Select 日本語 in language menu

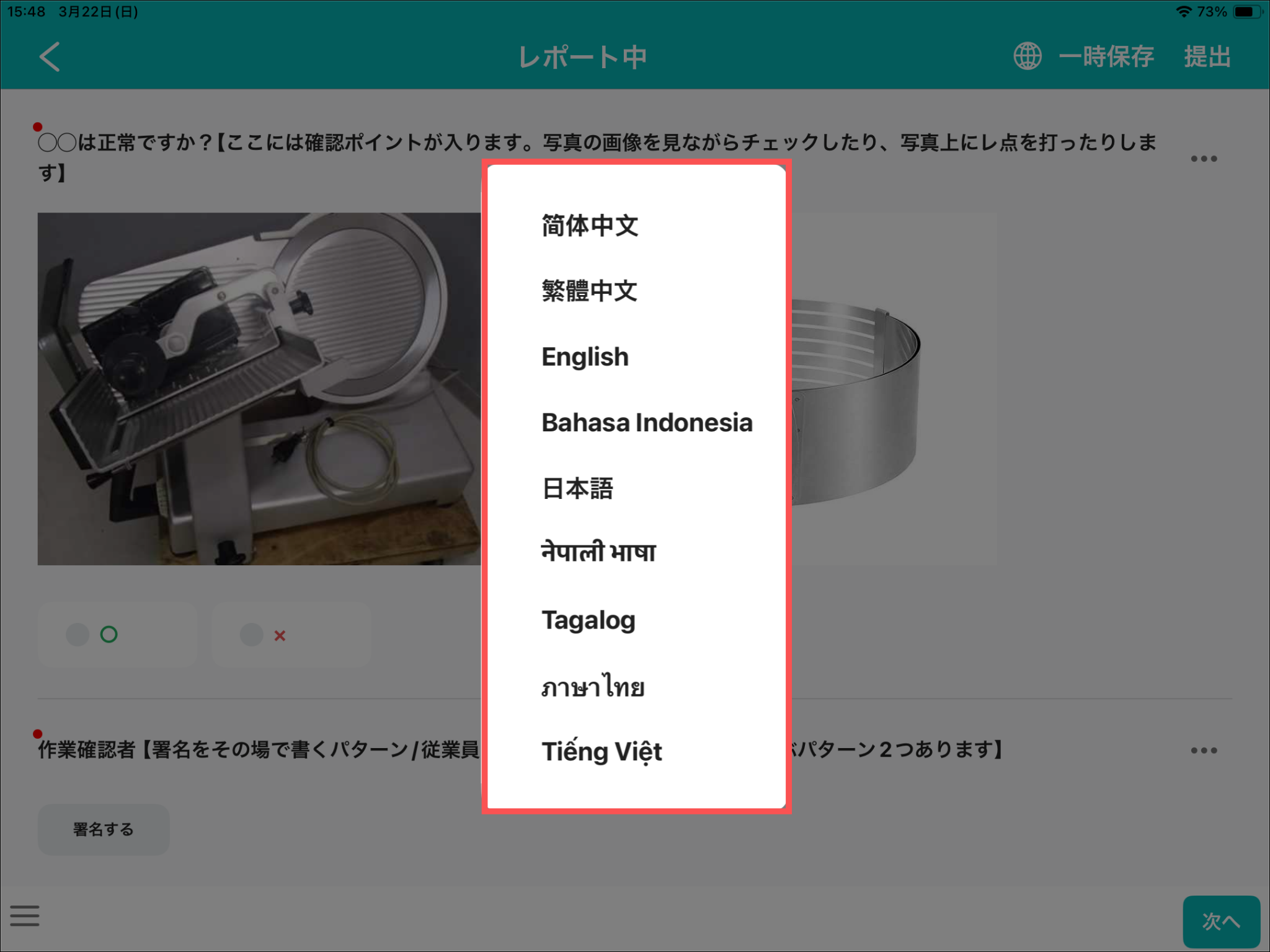coord(577,488)
